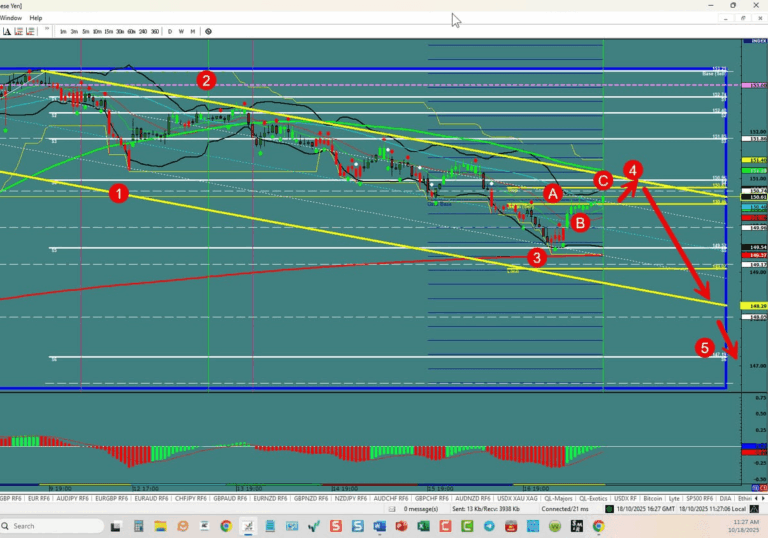Open the AUDCHF RF6 tab
This screenshot has width=768, height=538.
(390, 498)
